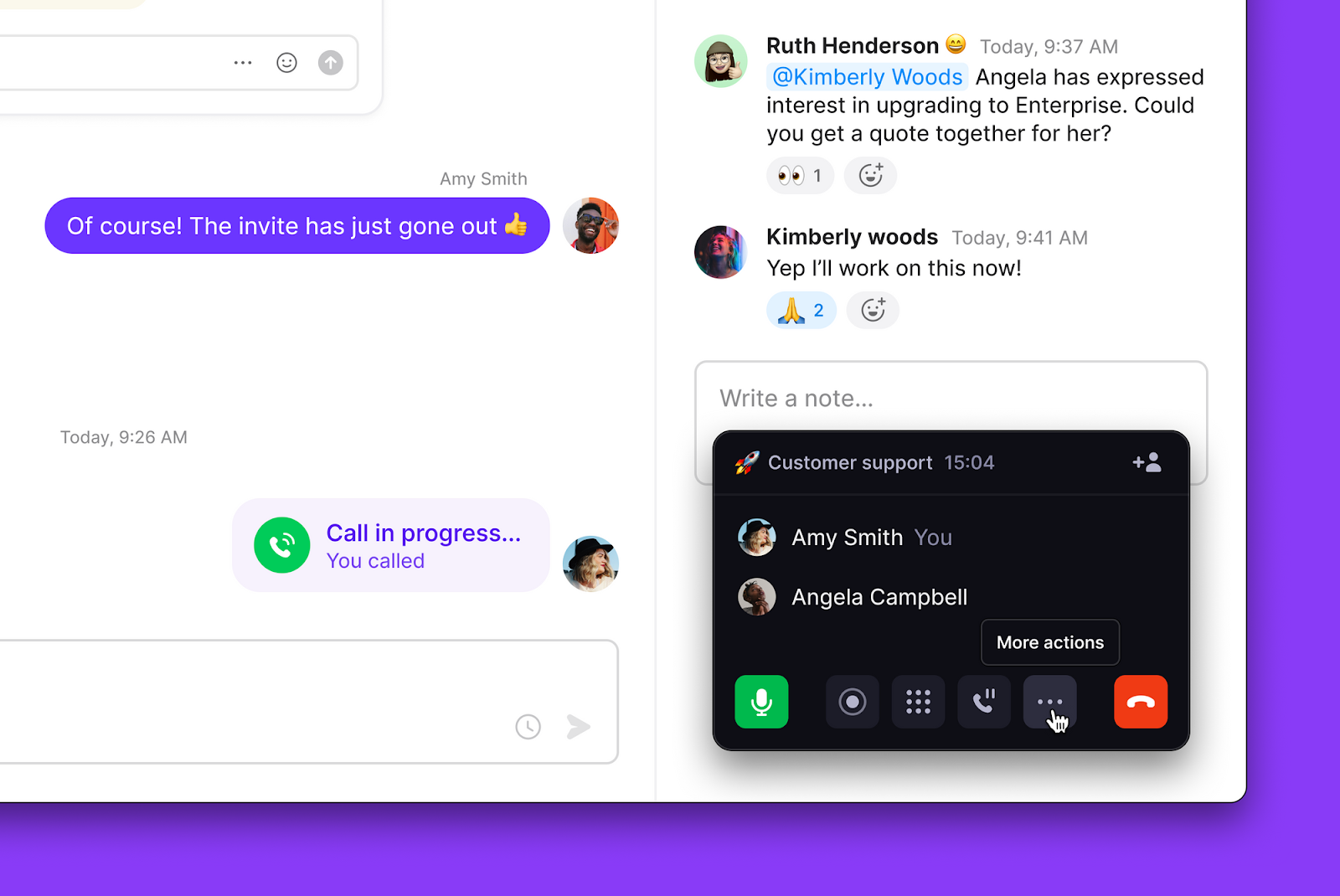The image size is (1340, 896).
Task: Open the dial keypad in the call widget
Action: [918, 702]
